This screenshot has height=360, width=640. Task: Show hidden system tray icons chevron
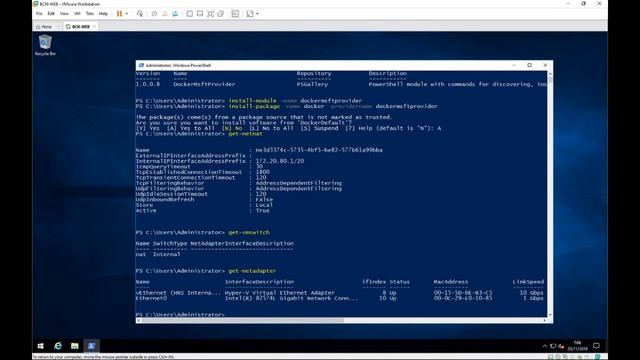tap(544, 346)
